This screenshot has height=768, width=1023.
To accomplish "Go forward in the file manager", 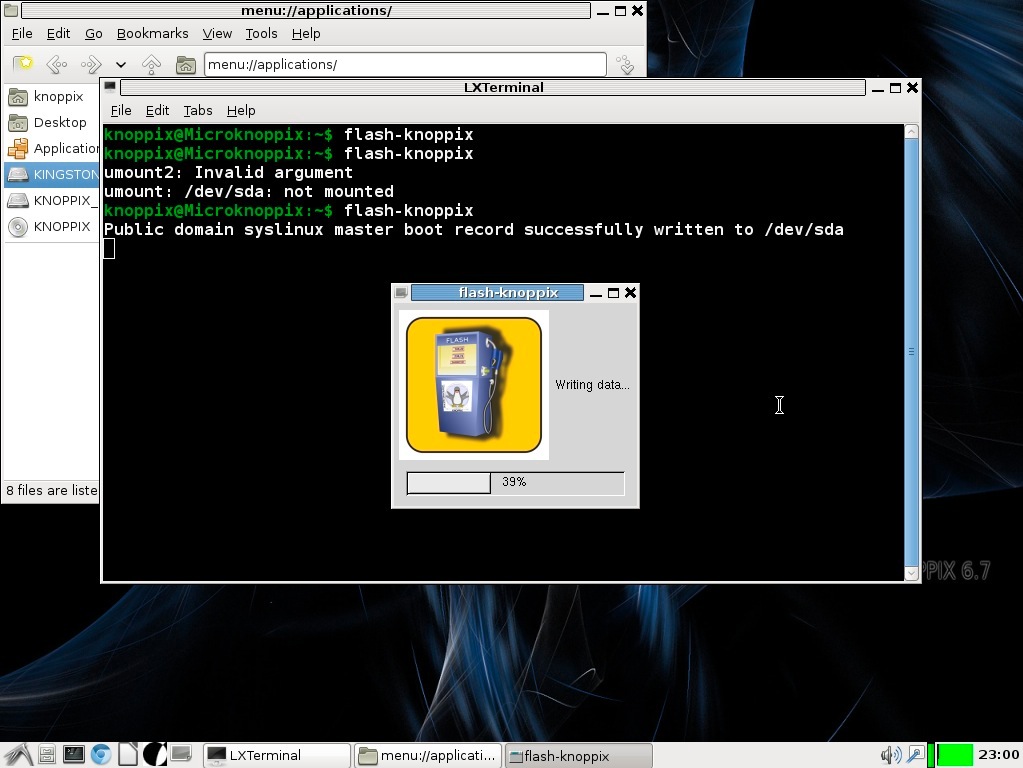I will [91, 64].
